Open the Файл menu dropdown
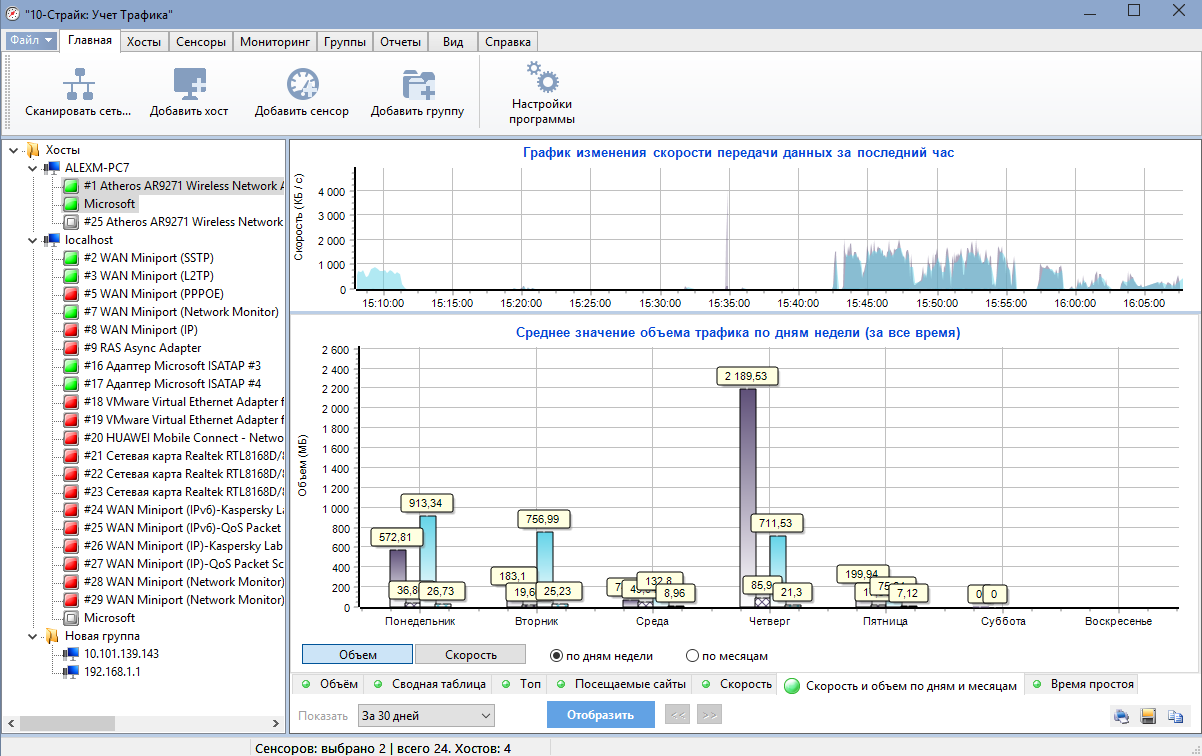Screen dimensions: 1202x756 pyautogui.click(x=31, y=41)
